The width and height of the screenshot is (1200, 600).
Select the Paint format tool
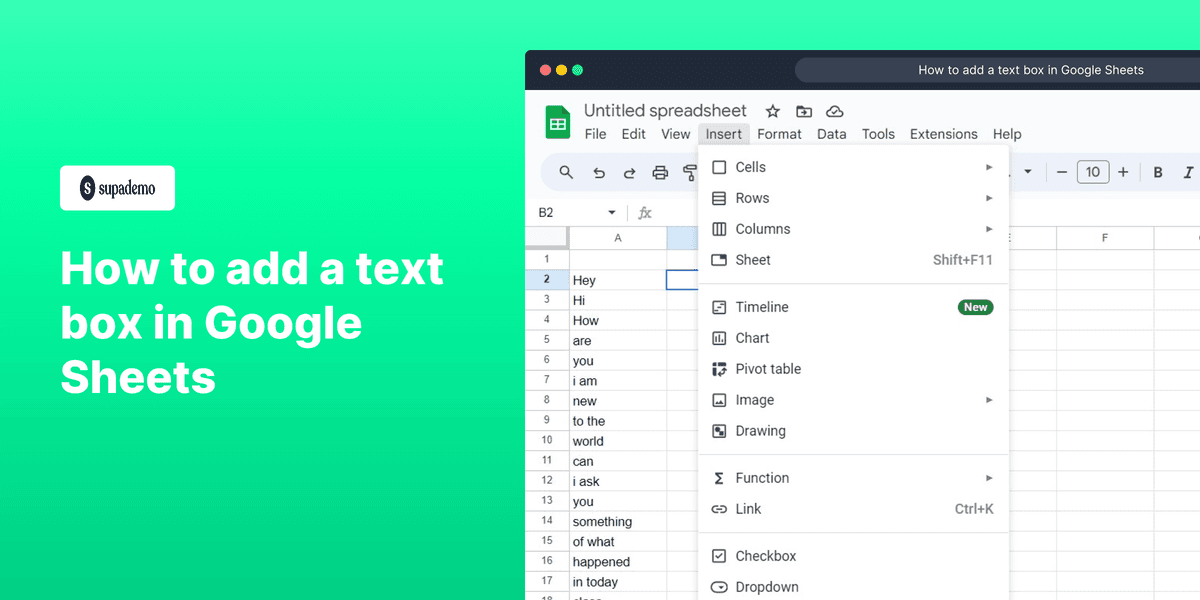click(x=690, y=172)
